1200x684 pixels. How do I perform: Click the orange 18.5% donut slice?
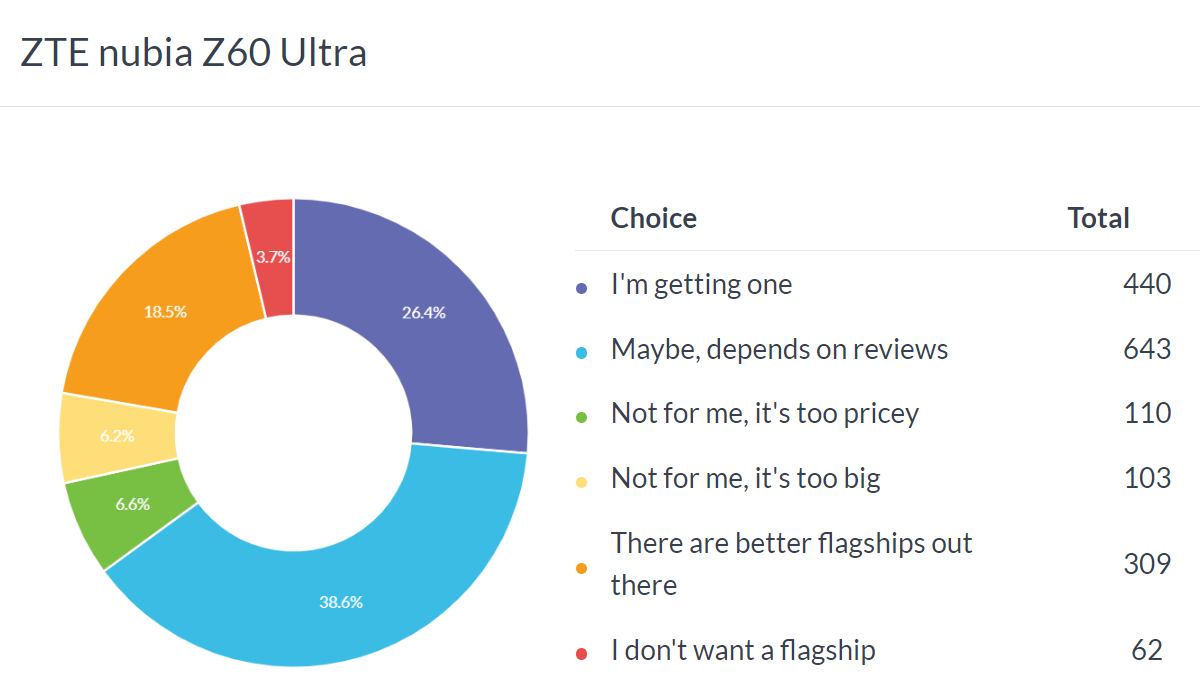coord(165,312)
